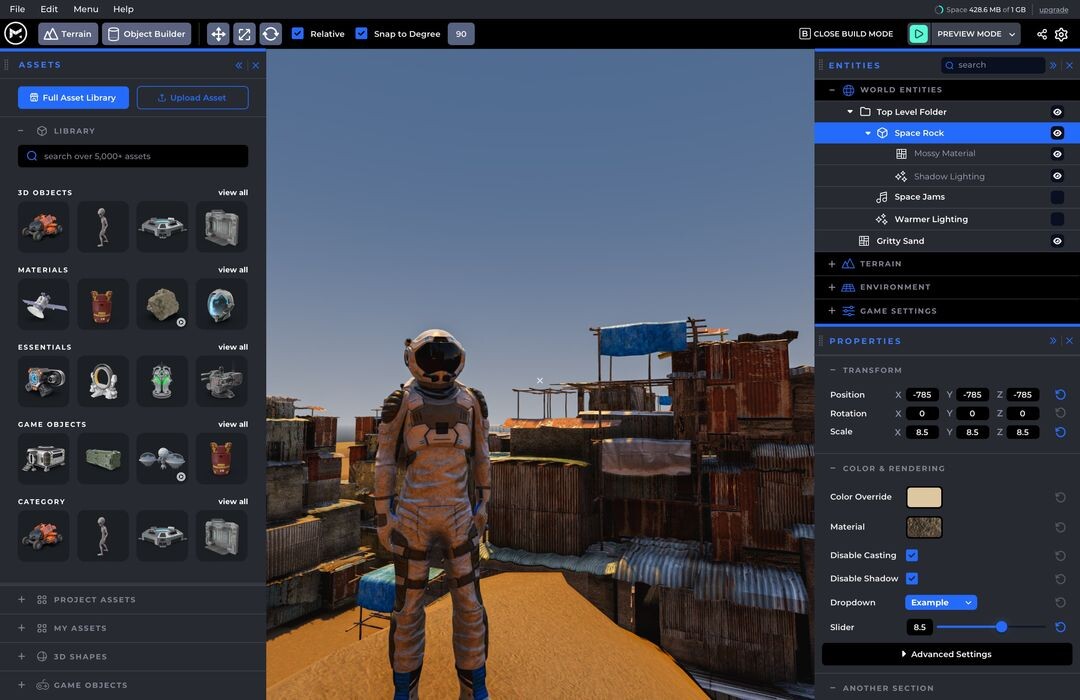Open the Example dropdown

click(940, 603)
